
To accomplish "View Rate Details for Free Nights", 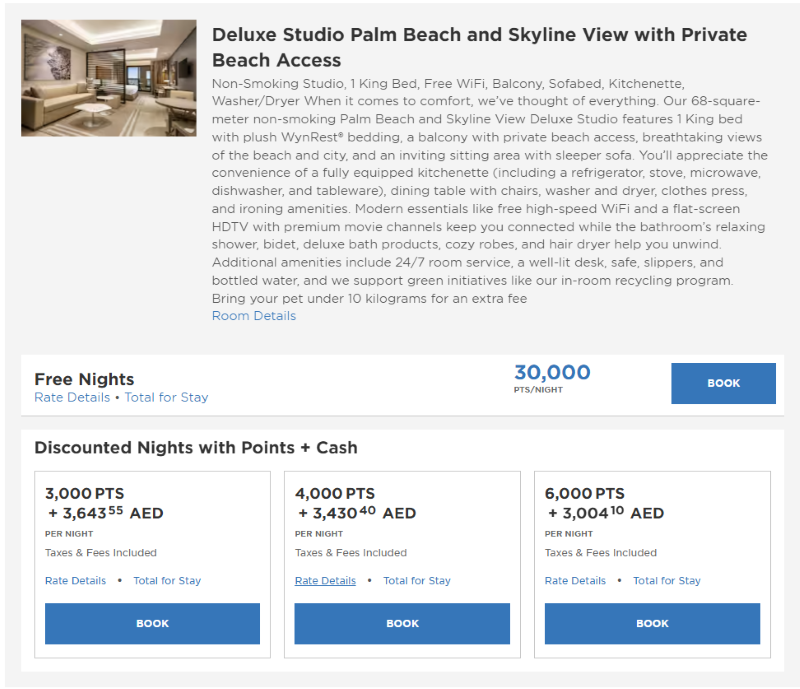I will 72,397.
